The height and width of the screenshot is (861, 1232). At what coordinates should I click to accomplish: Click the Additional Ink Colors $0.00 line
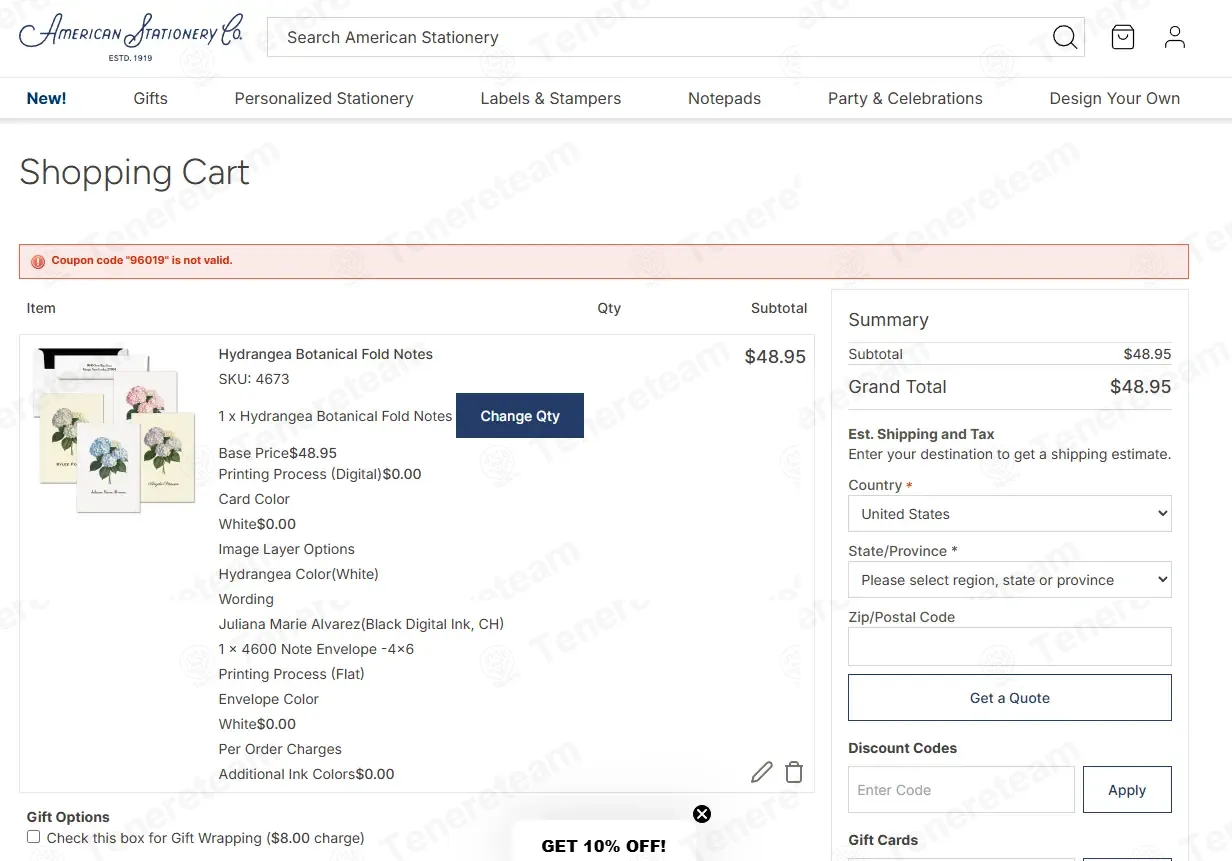(x=307, y=774)
